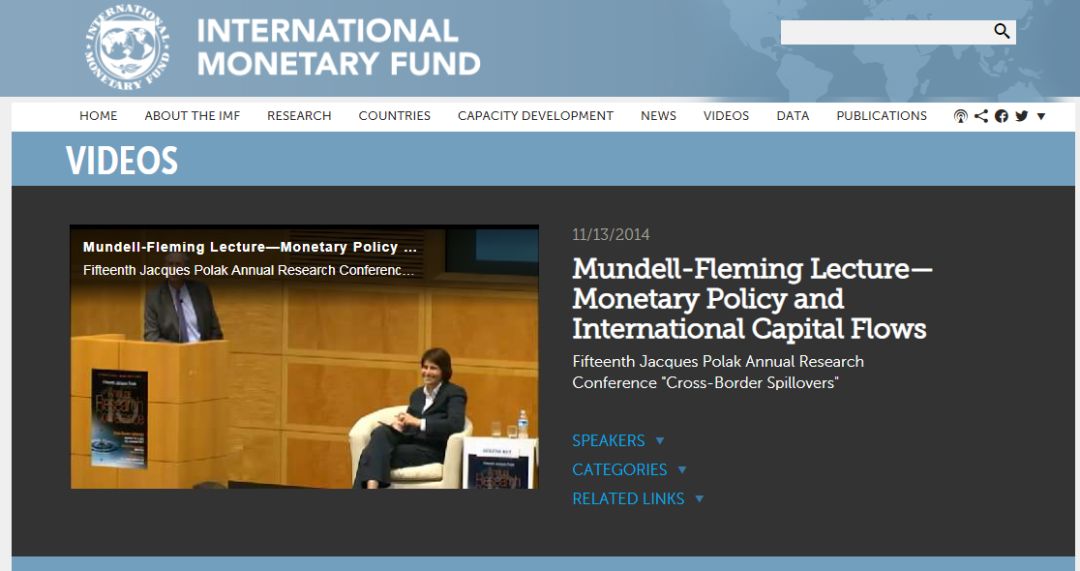Image resolution: width=1080 pixels, height=571 pixels.
Task: Play the Mundell-Fleming Lecture video thumbnail
Action: (304, 357)
